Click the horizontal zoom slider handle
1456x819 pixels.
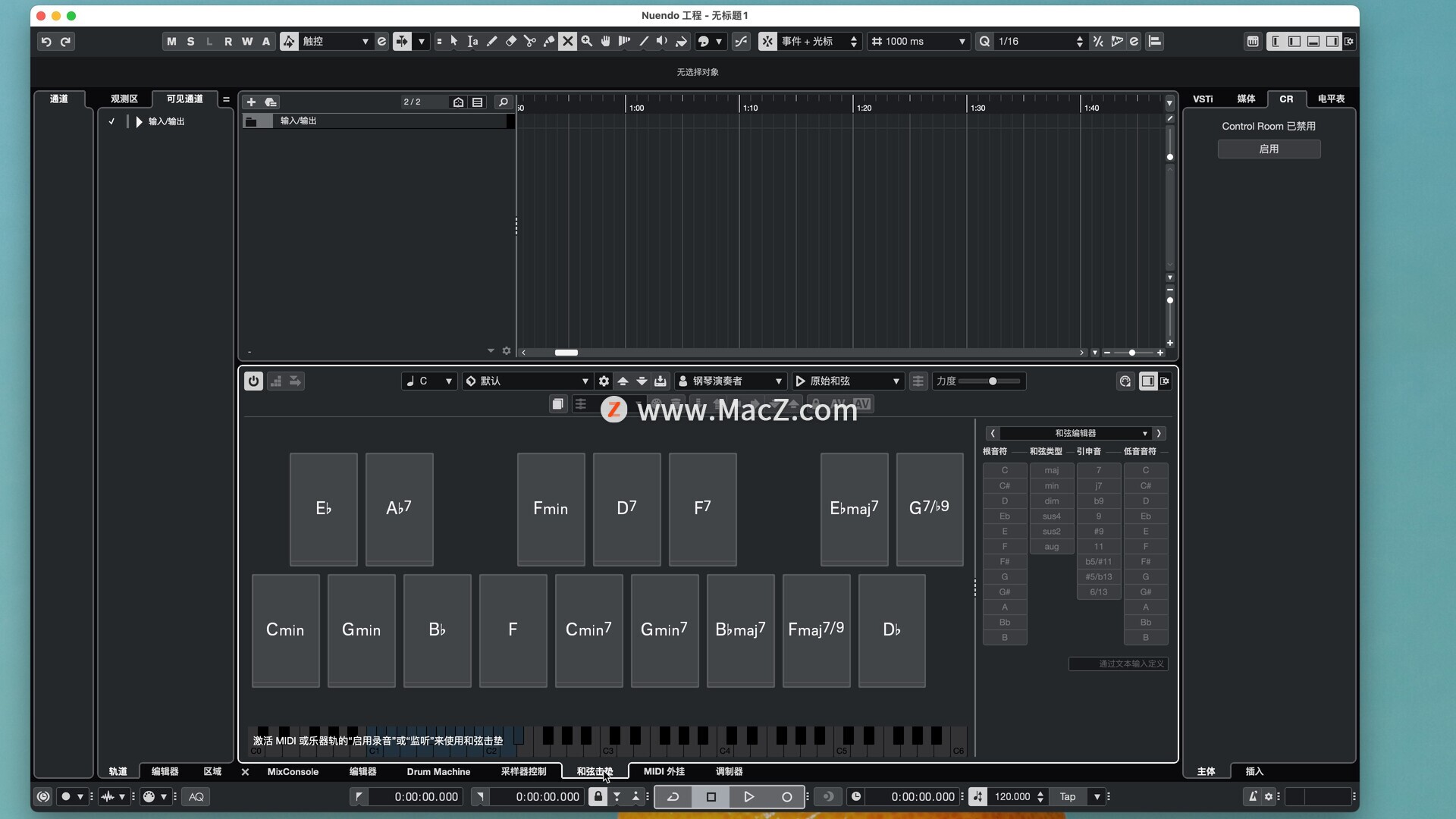point(1132,353)
